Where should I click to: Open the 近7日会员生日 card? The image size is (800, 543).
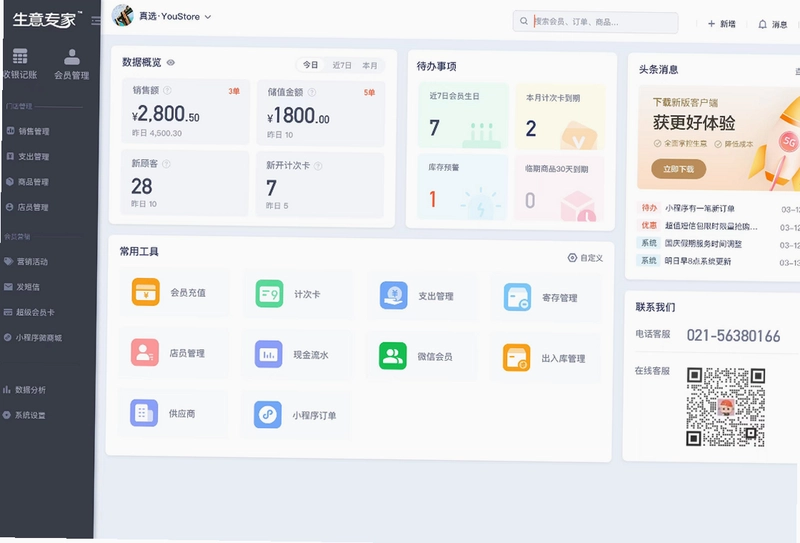[x=463, y=115]
